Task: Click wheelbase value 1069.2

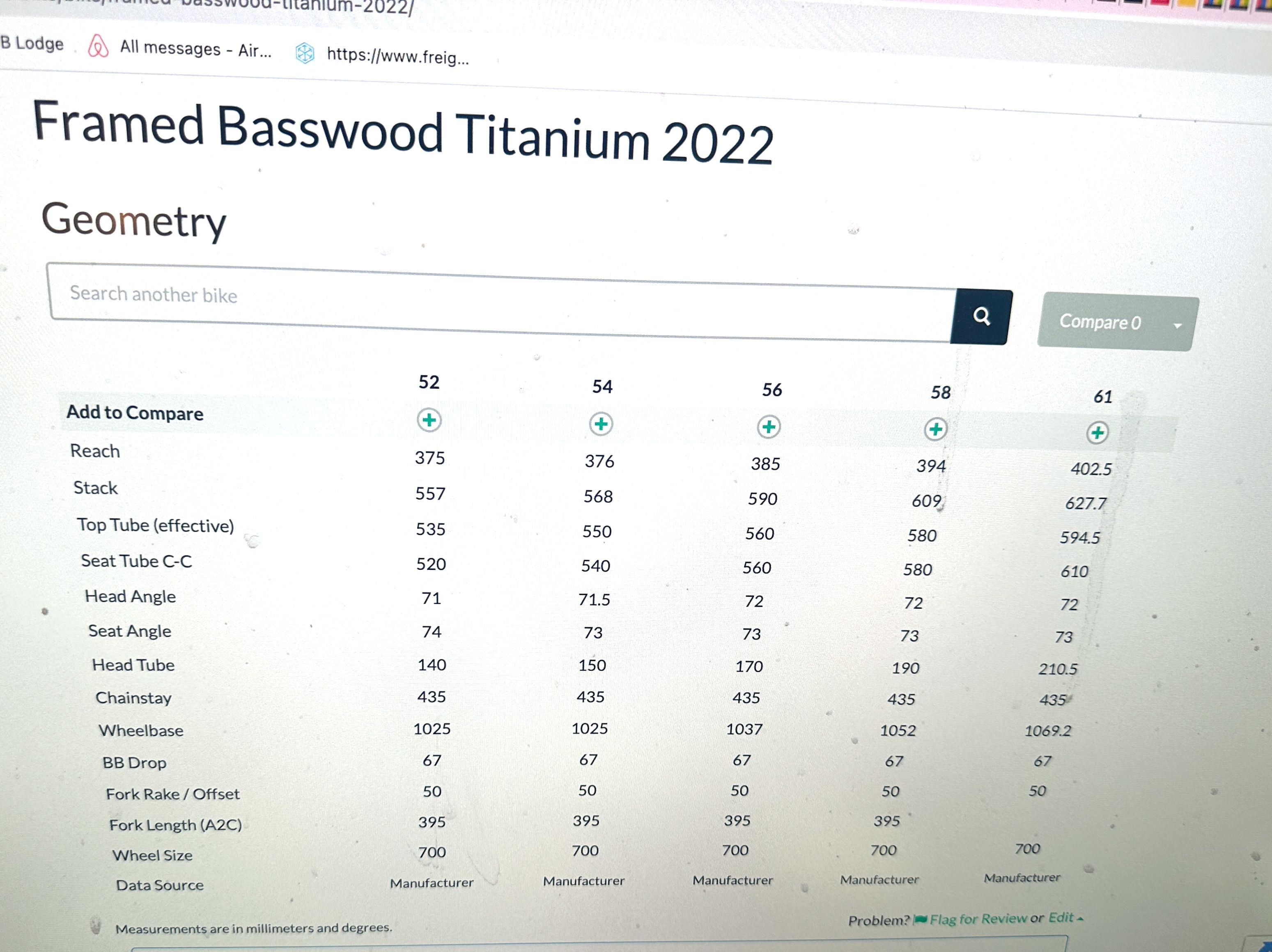Action: coord(1048,731)
